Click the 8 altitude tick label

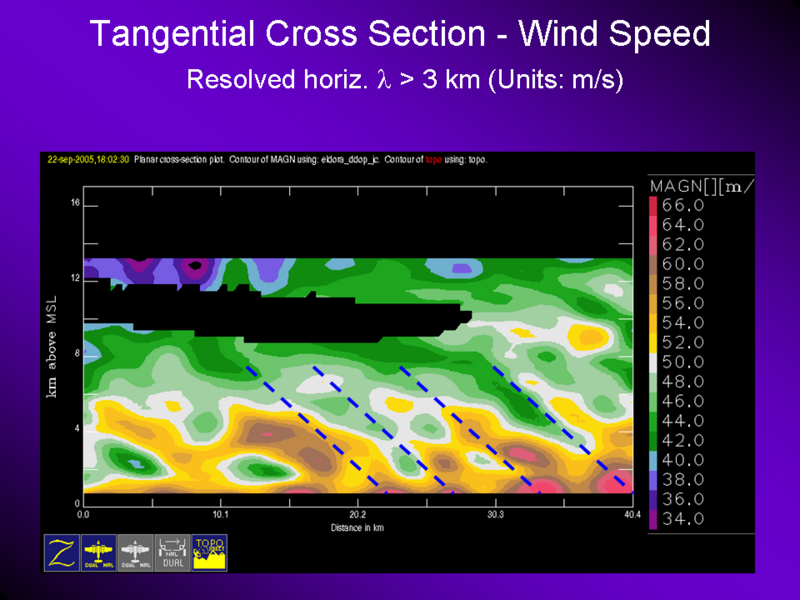(x=78, y=353)
